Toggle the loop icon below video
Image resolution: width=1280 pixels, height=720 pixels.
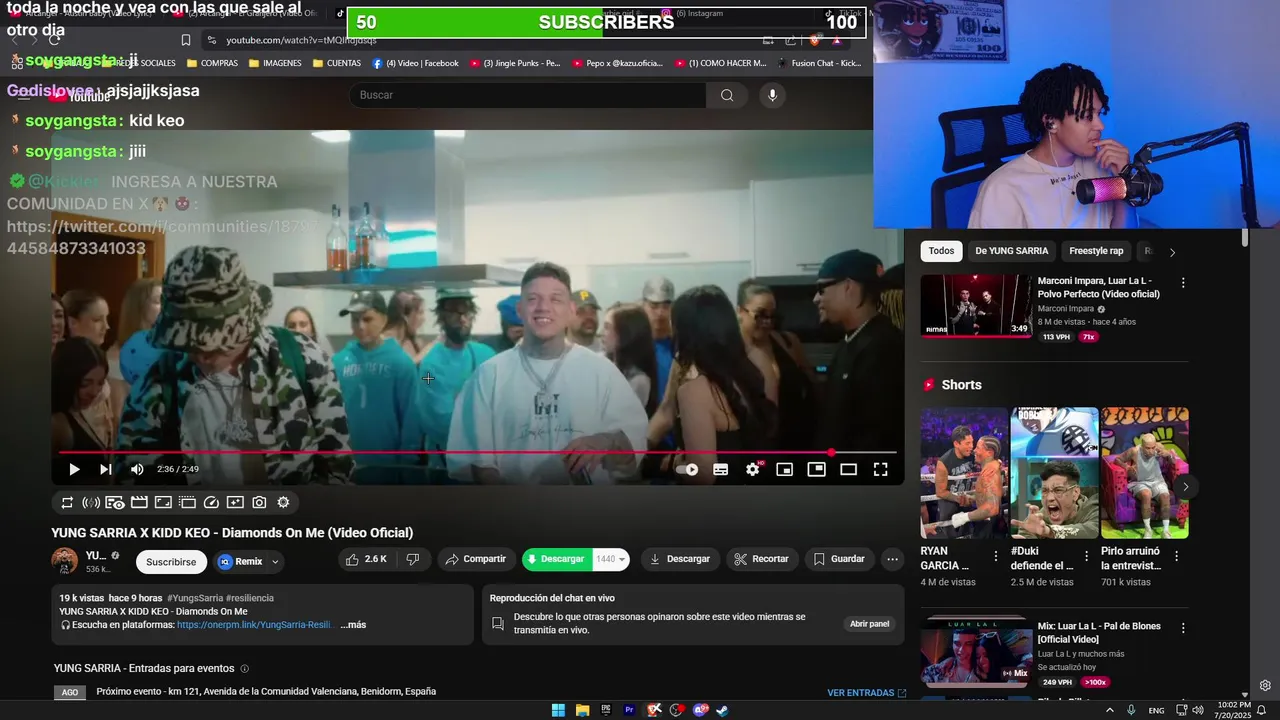[67, 502]
